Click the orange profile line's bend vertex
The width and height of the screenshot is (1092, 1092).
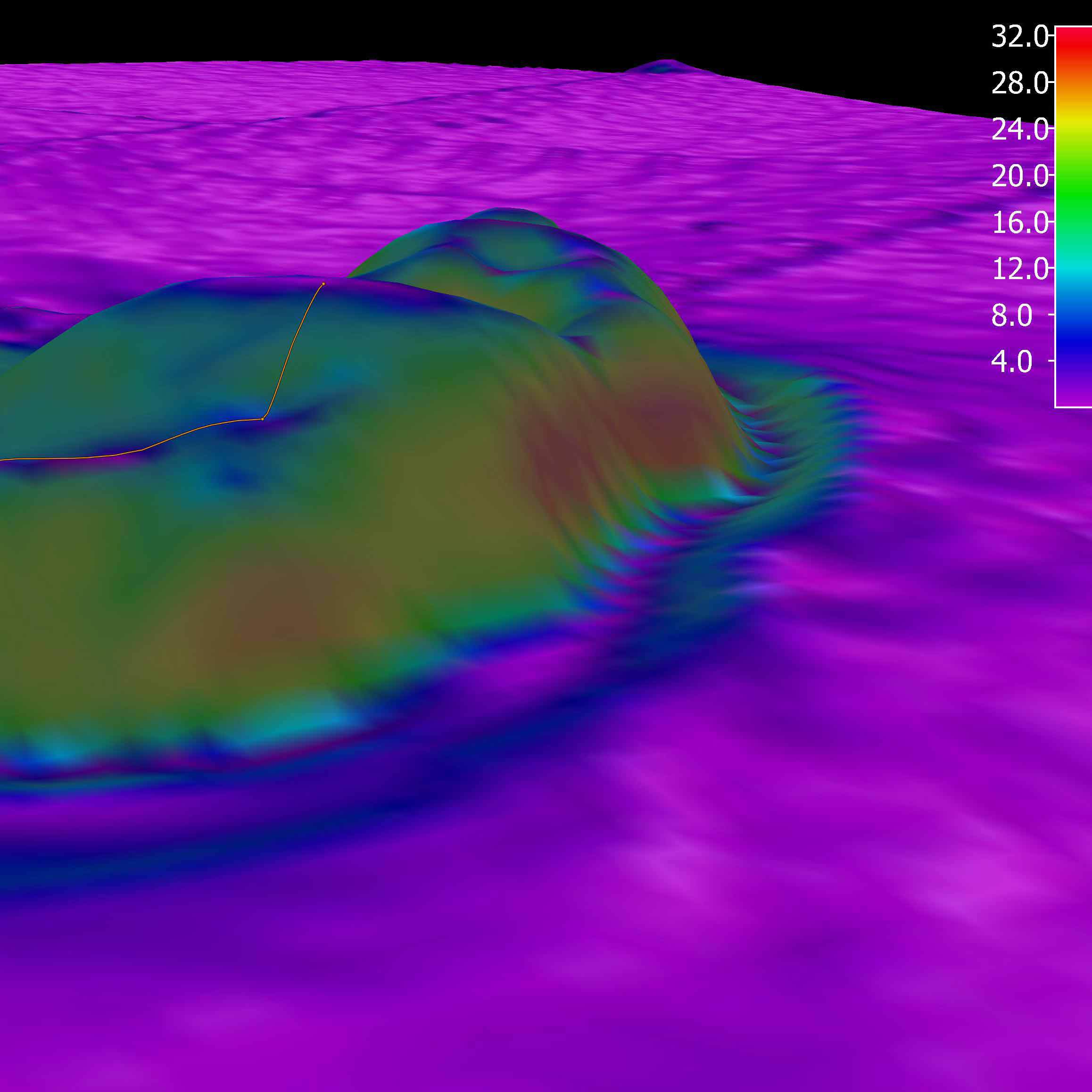[x=263, y=419]
